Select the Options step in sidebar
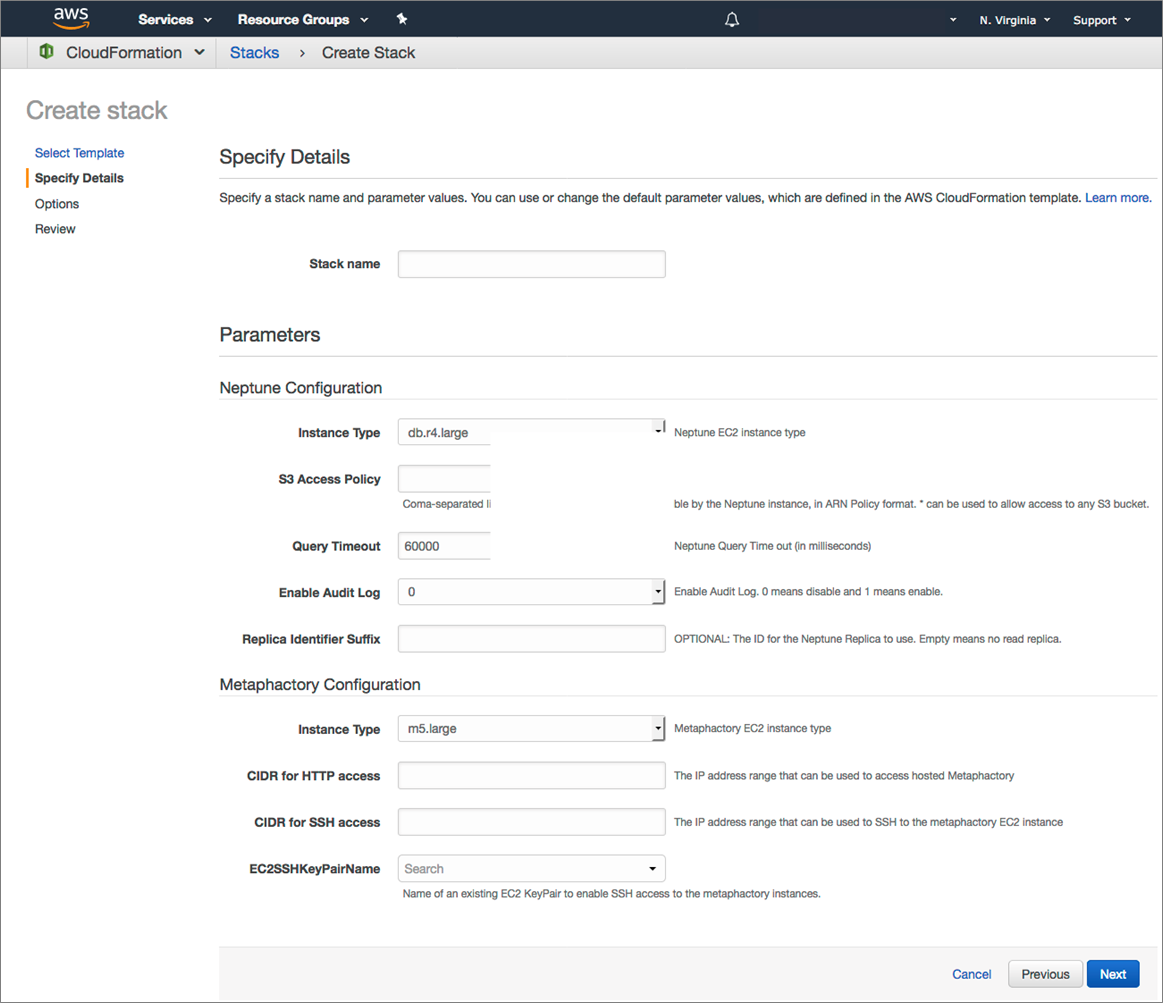Screen dimensions: 1163x1003 click(57, 204)
